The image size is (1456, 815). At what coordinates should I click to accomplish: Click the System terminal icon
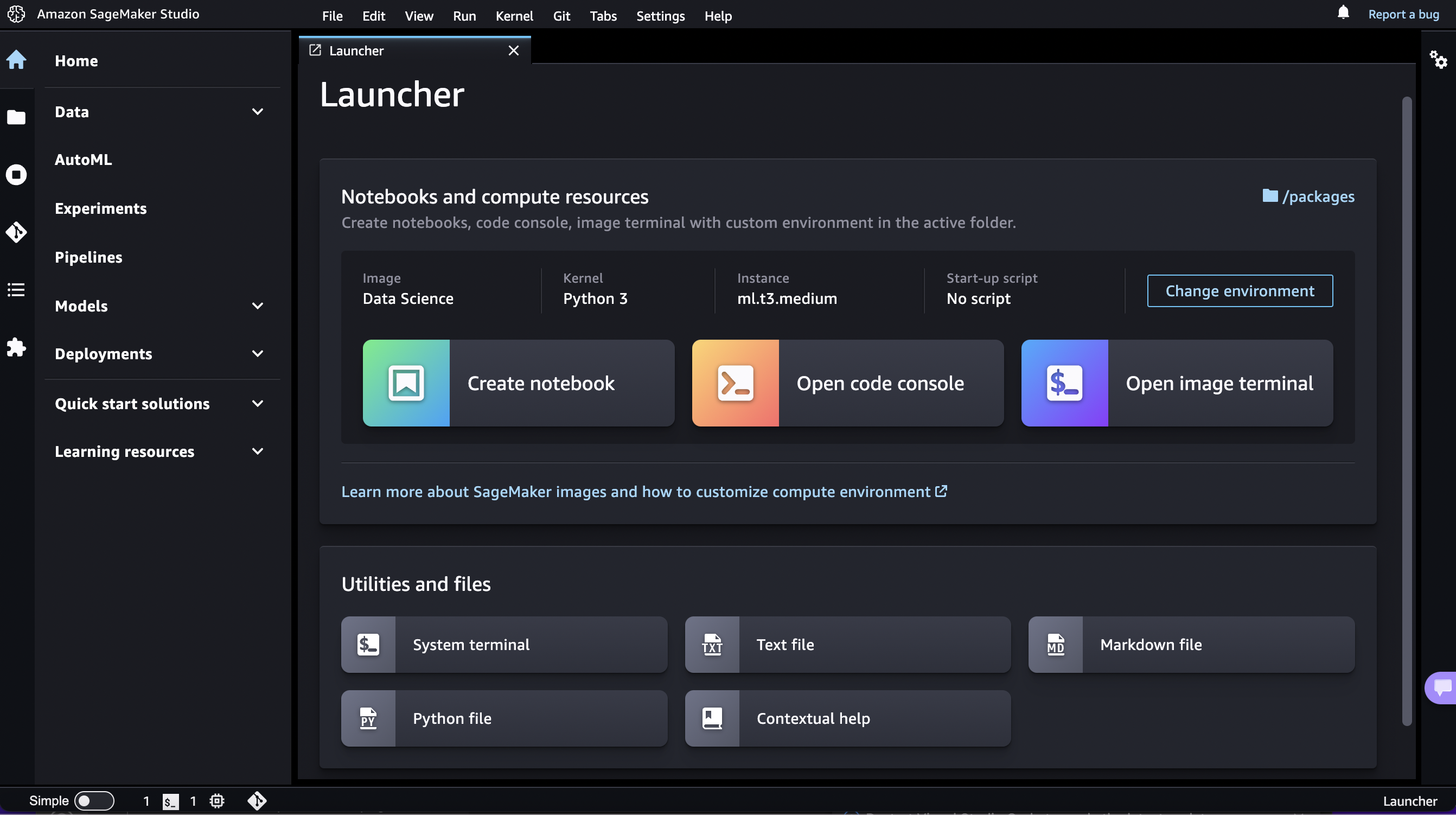(368, 644)
